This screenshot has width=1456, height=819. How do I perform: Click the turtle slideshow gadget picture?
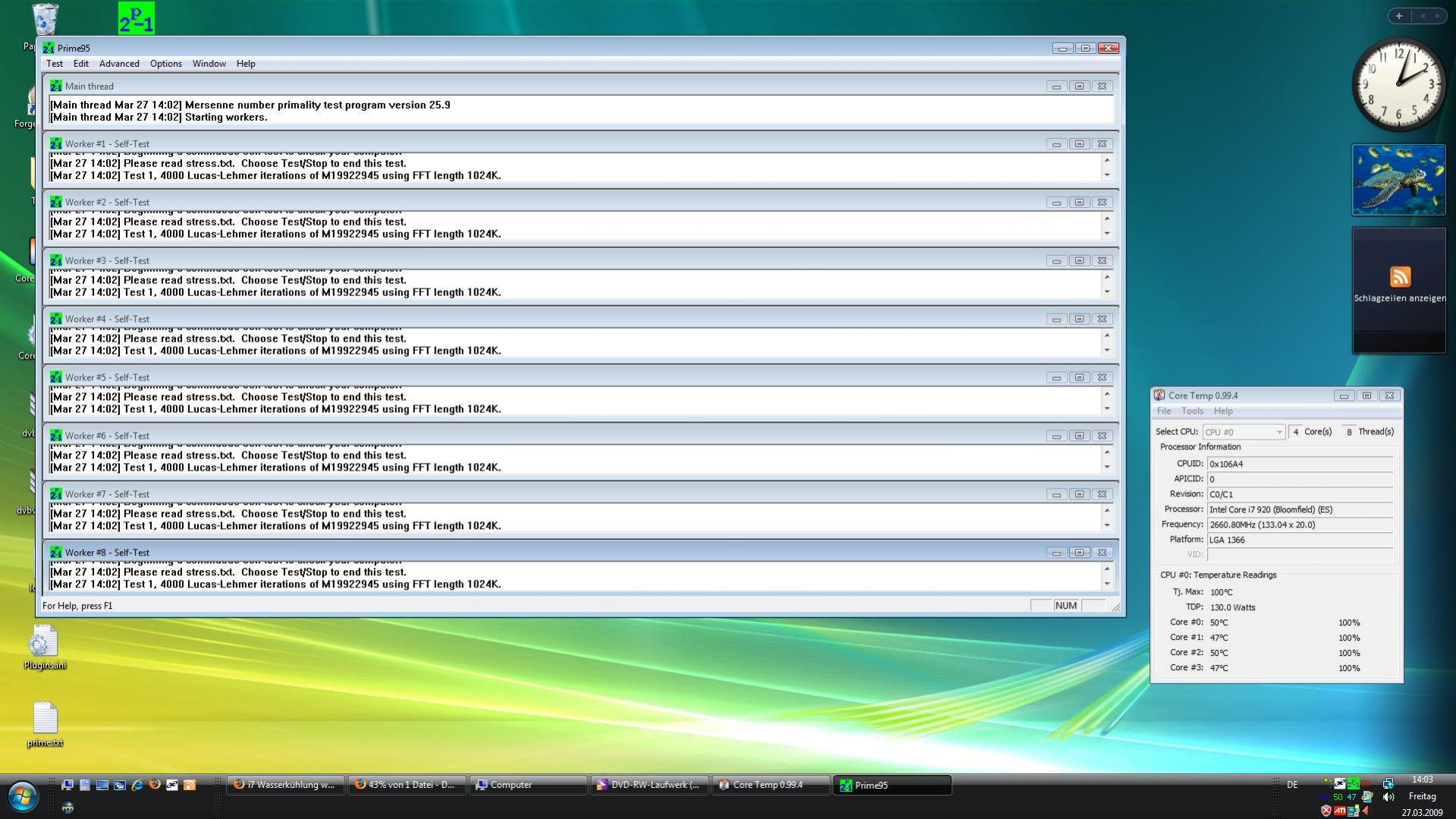(1398, 180)
